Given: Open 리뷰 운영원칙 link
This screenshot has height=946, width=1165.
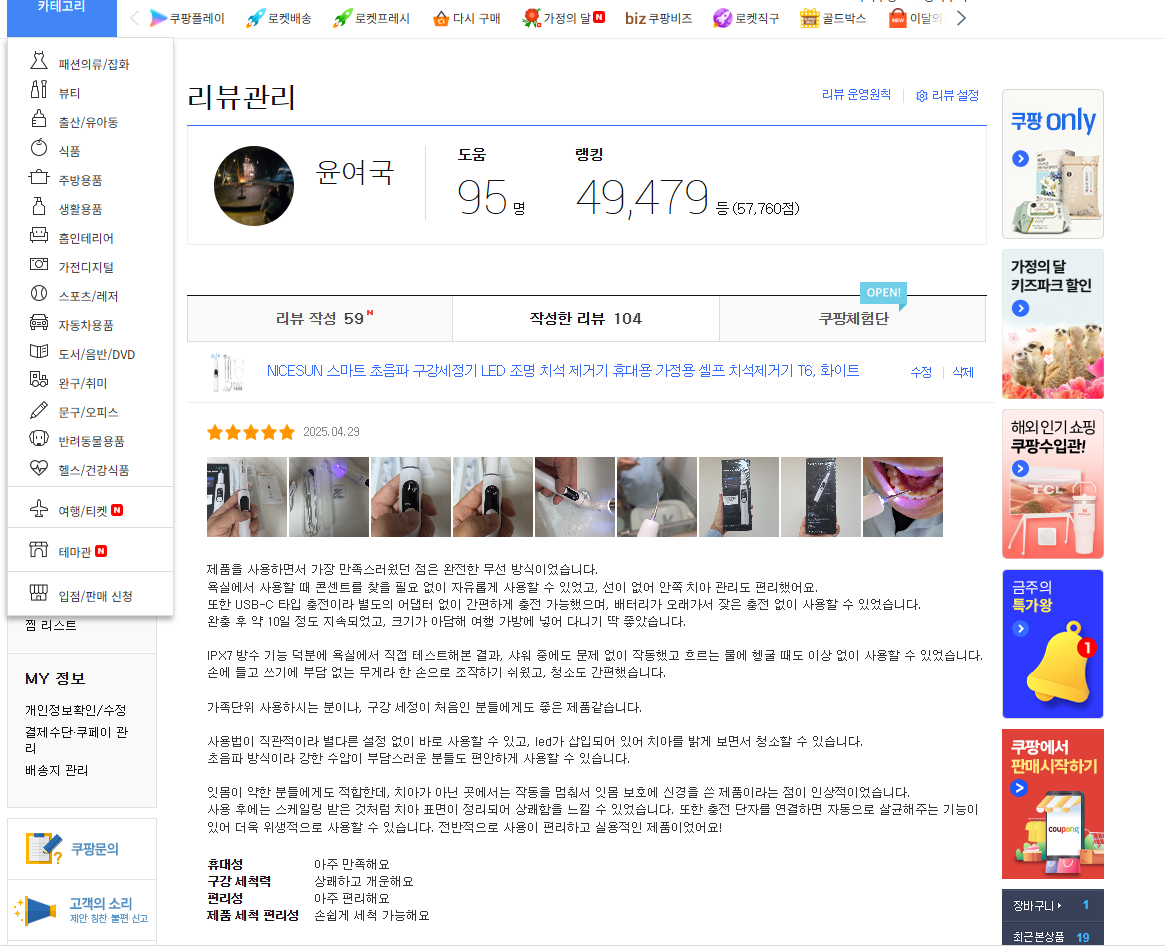Looking at the screenshot, I should pyautogui.click(x=856, y=94).
